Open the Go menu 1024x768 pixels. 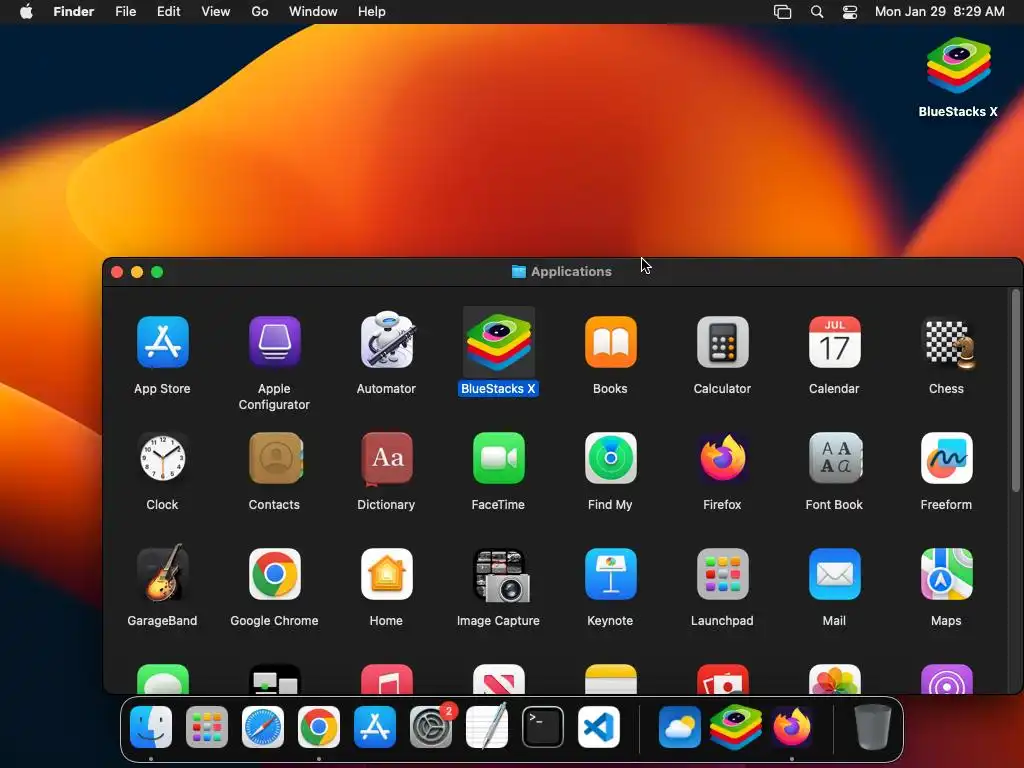click(x=260, y=11)
